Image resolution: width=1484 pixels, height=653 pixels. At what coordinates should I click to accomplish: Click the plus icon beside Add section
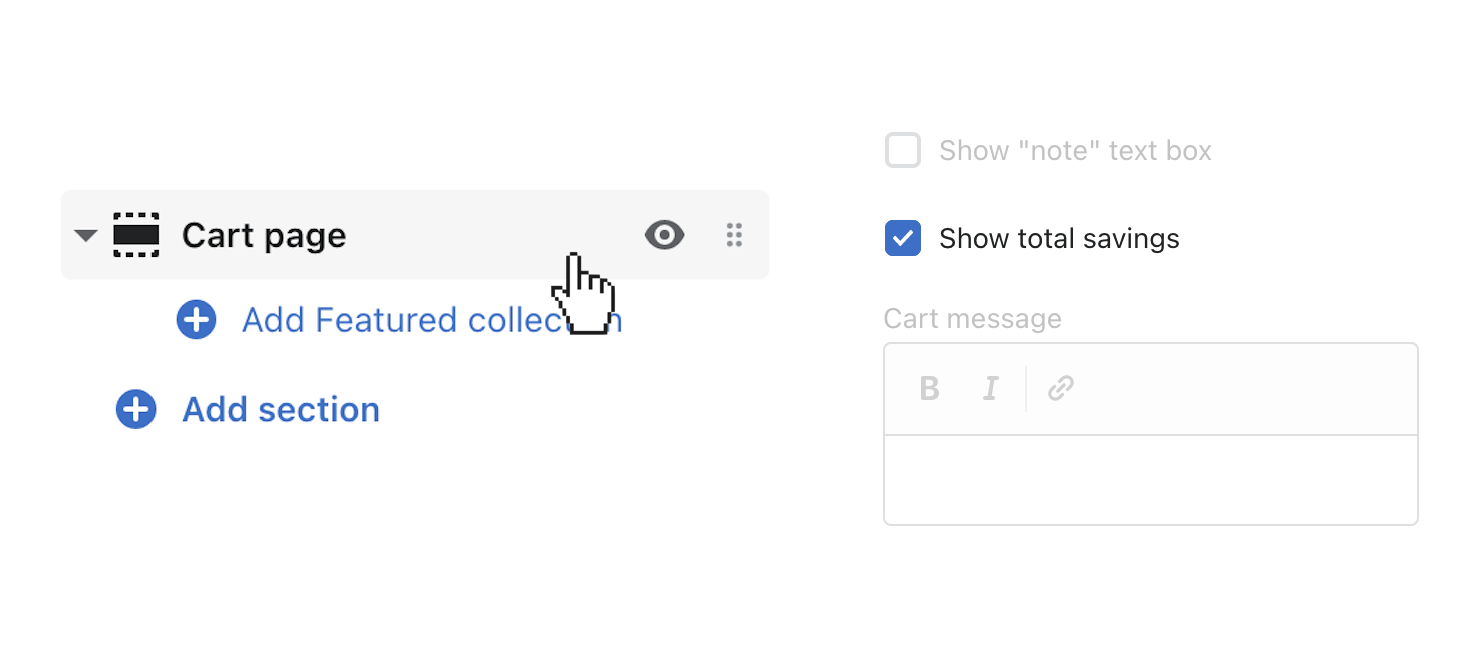[x=136, y=409]
